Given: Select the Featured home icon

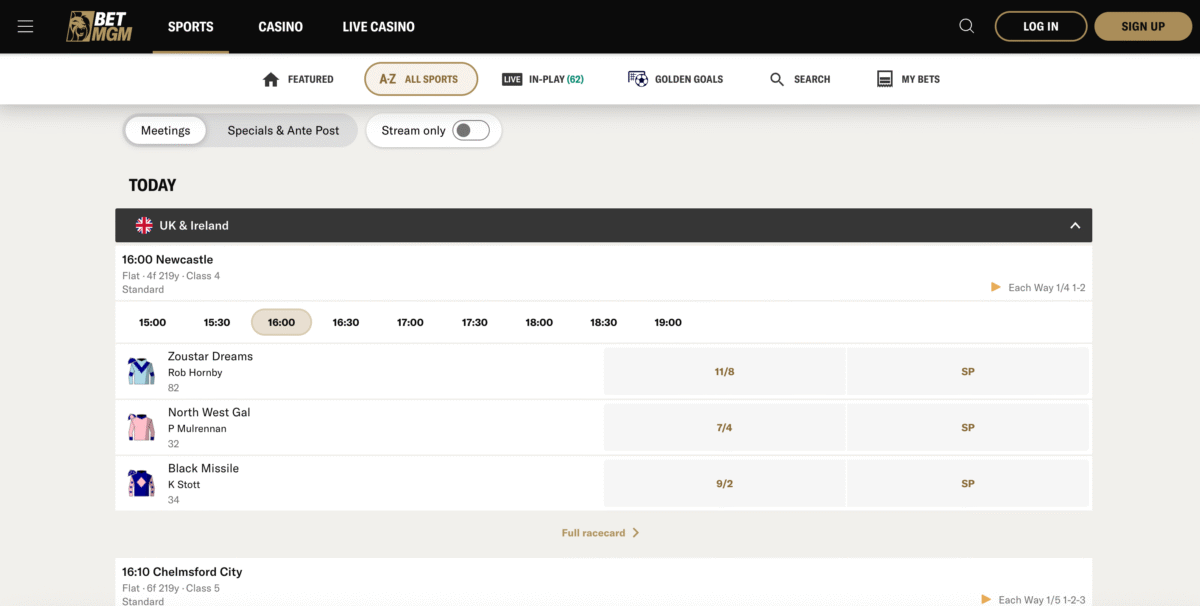Looking at the screenshot, I should (x=269, y=79).
